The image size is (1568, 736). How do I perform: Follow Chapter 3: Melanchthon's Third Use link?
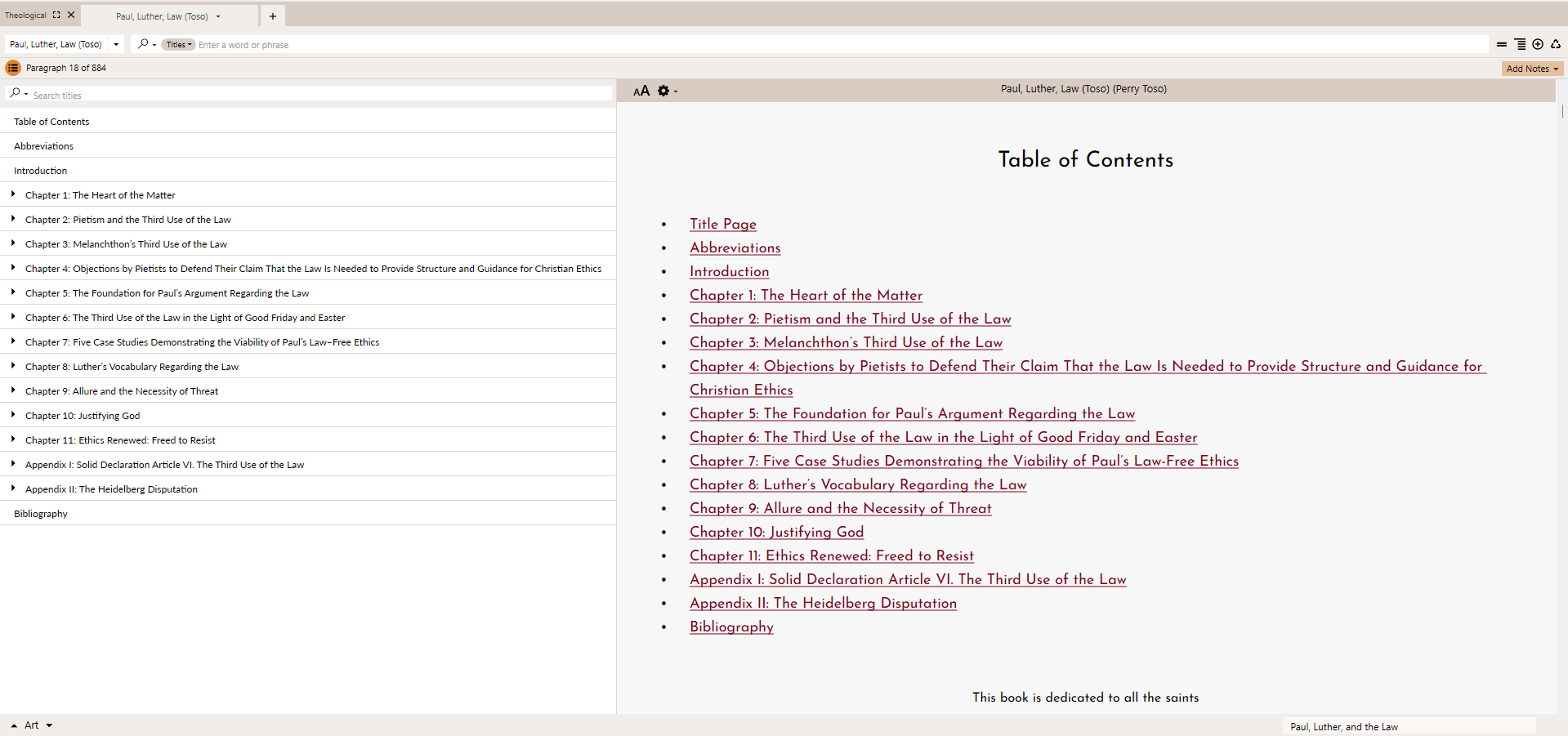[847, 342]
